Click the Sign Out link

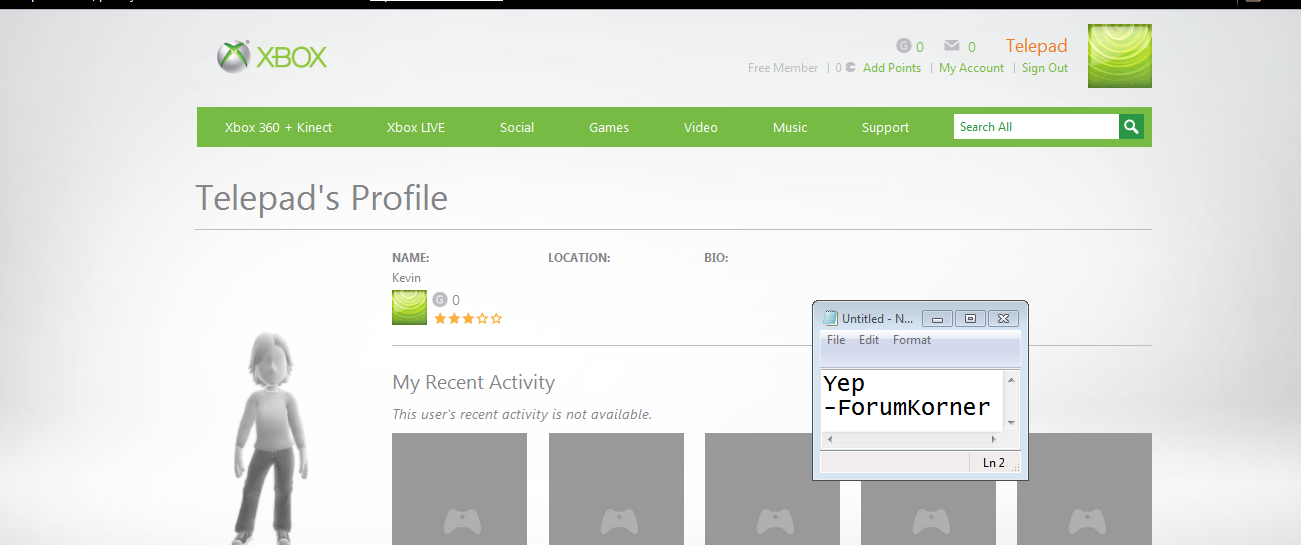1045,68
